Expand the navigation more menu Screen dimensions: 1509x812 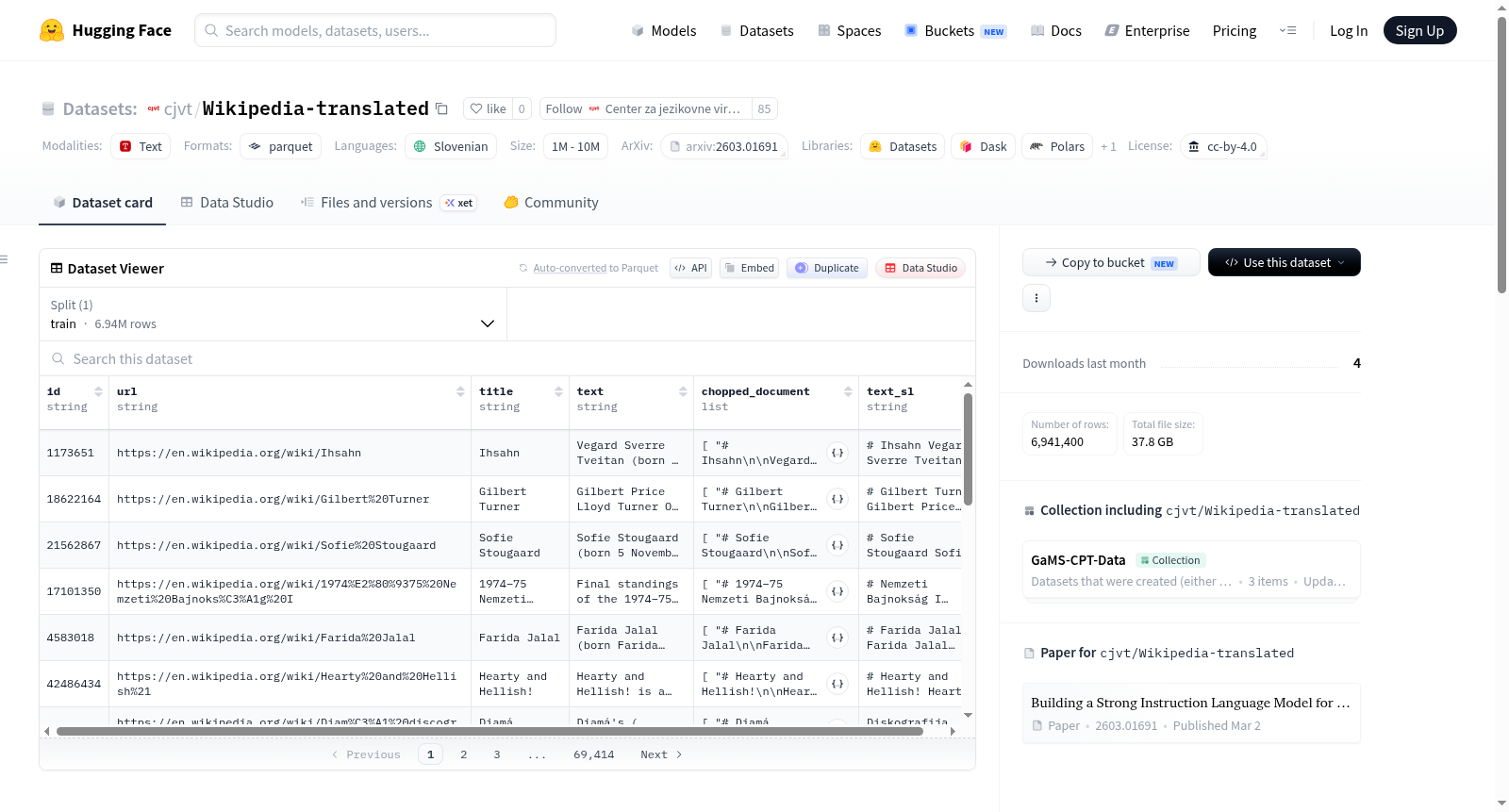point(1287,30)
